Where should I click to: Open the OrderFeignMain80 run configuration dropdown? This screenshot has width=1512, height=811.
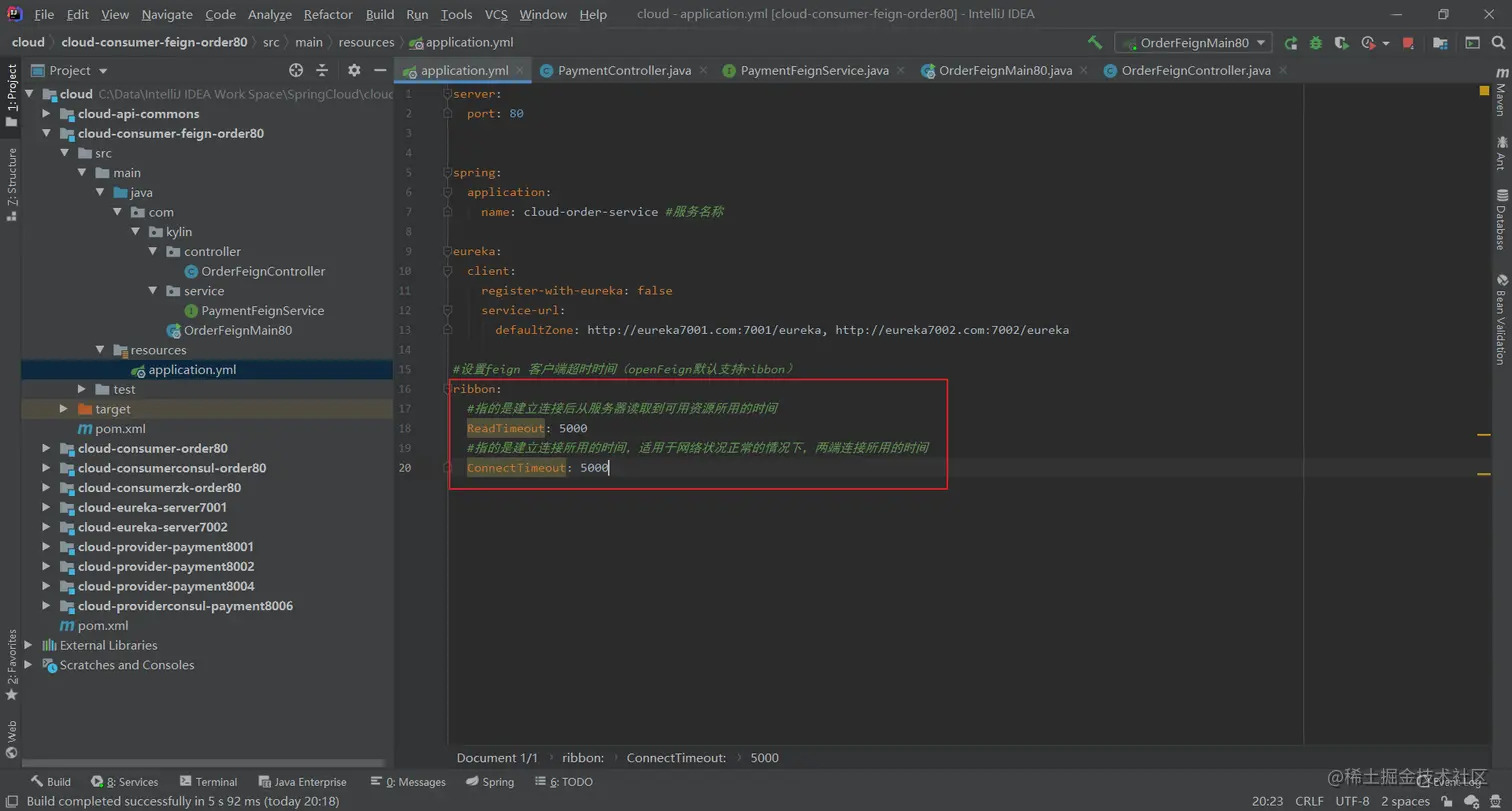coord(1193,43)
